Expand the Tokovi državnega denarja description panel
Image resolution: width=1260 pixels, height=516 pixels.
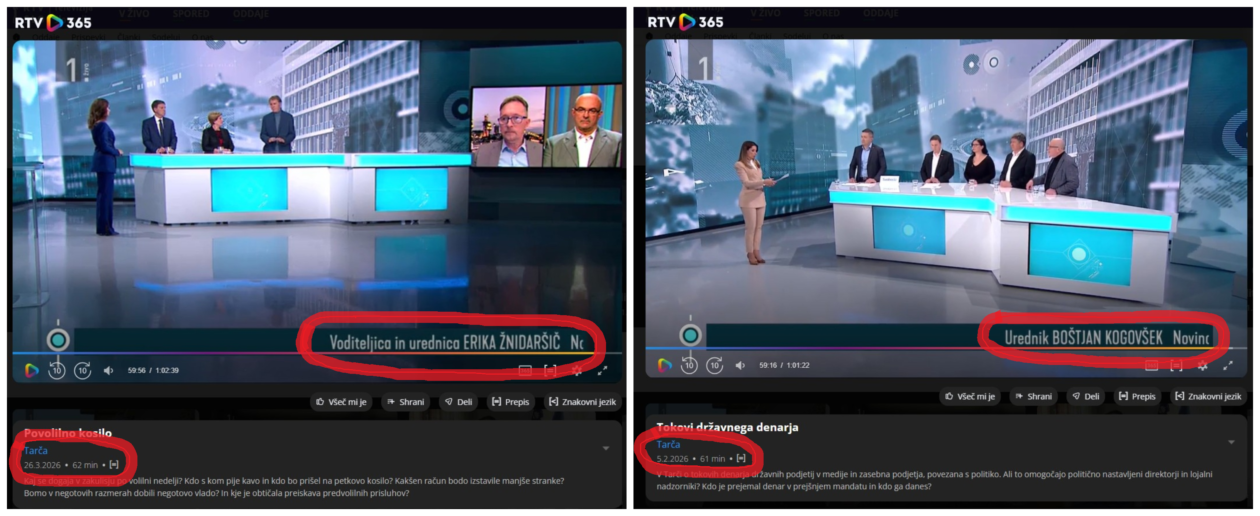coord(1231,442)
